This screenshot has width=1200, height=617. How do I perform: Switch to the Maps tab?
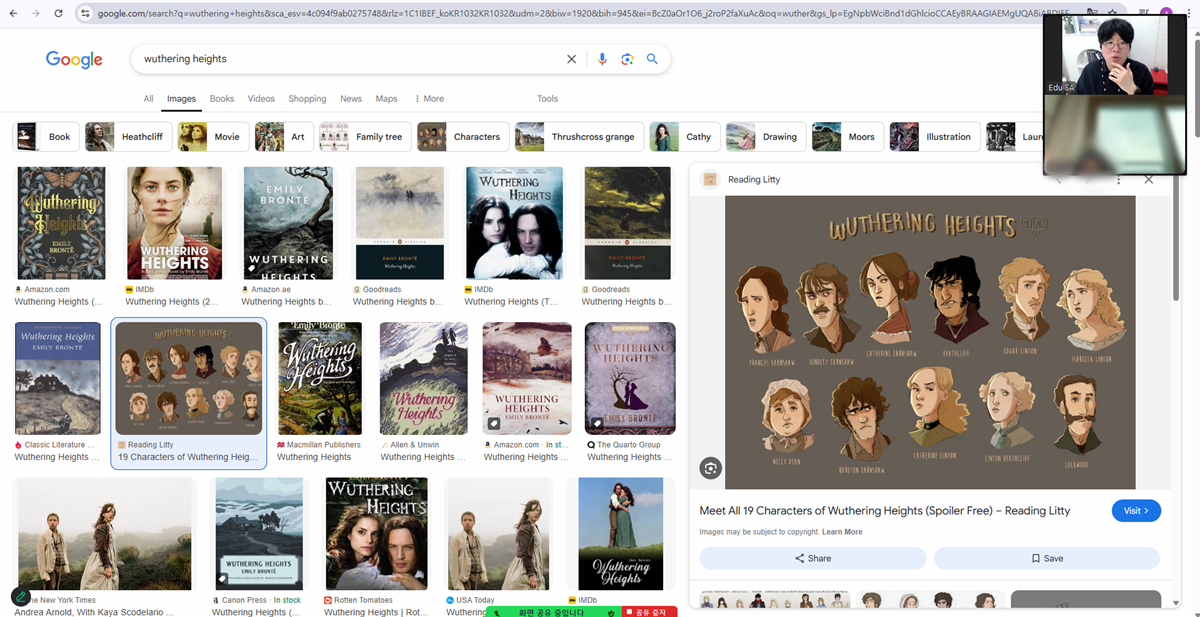pyautogui.click(x=386, y=99)
